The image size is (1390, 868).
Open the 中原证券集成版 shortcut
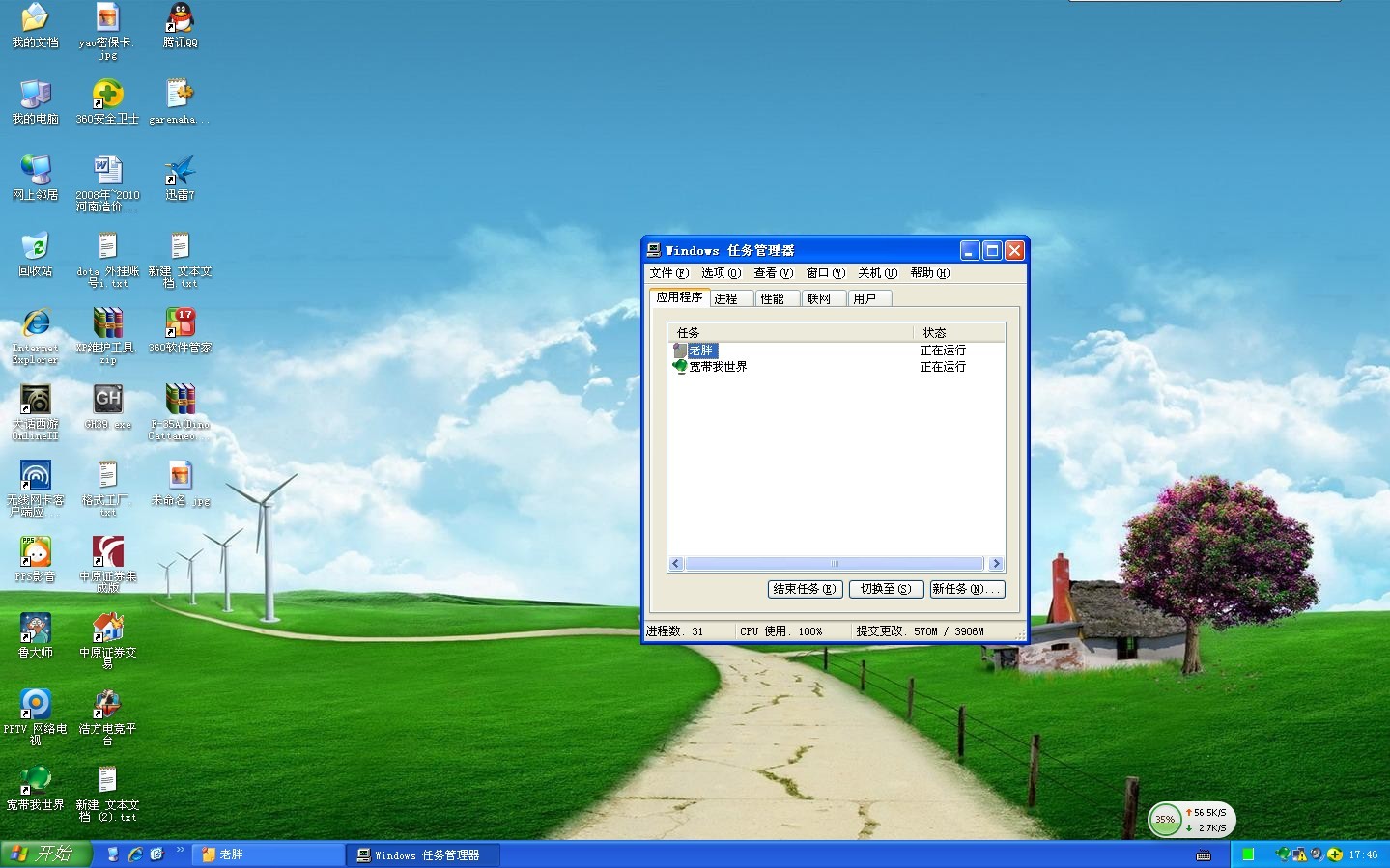pos(107,565)
